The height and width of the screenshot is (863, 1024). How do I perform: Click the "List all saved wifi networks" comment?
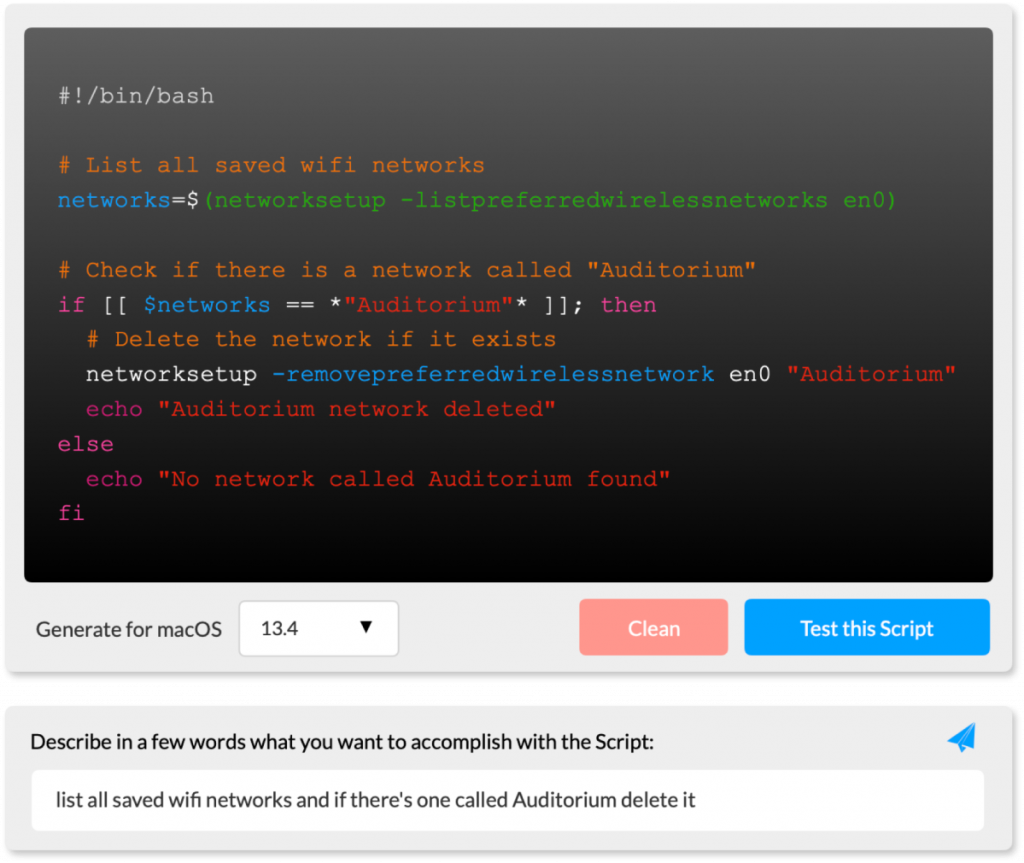click(271, 165)
